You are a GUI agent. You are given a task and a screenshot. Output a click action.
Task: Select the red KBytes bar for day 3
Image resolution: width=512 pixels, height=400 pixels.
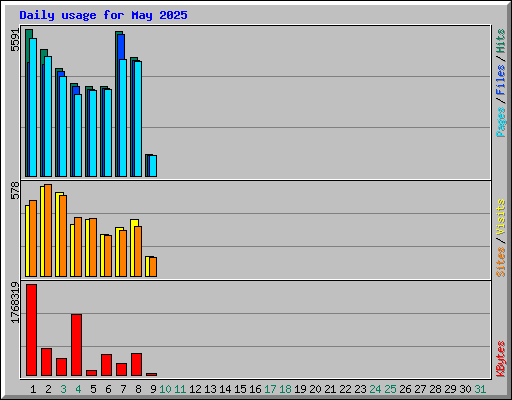pos(62,367)
